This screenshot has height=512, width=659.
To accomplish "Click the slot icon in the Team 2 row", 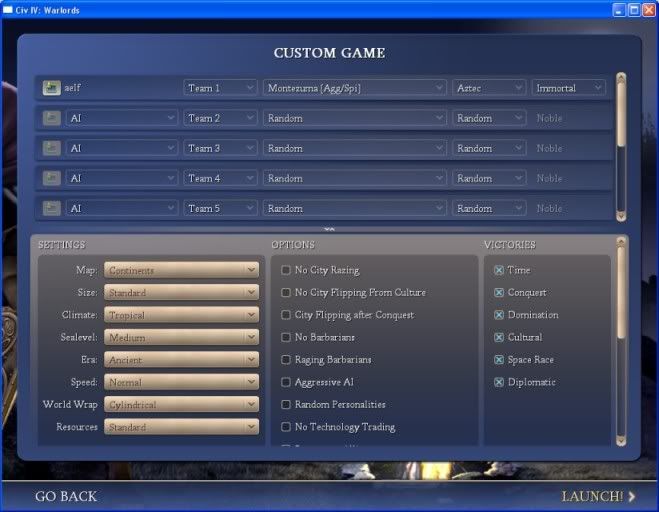I will 52,118.
